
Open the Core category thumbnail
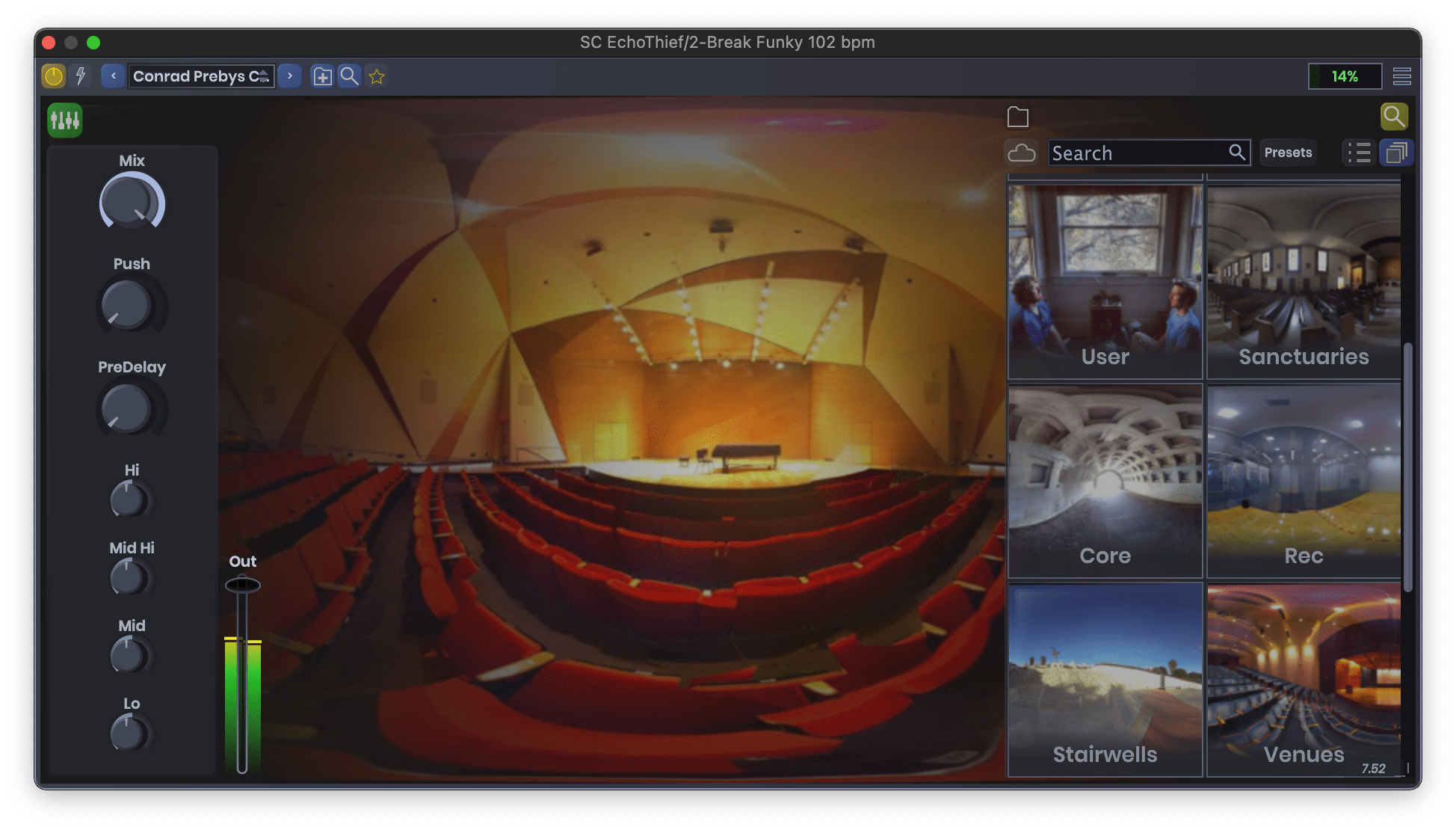pyautogui.click(x=1105, y=481)
